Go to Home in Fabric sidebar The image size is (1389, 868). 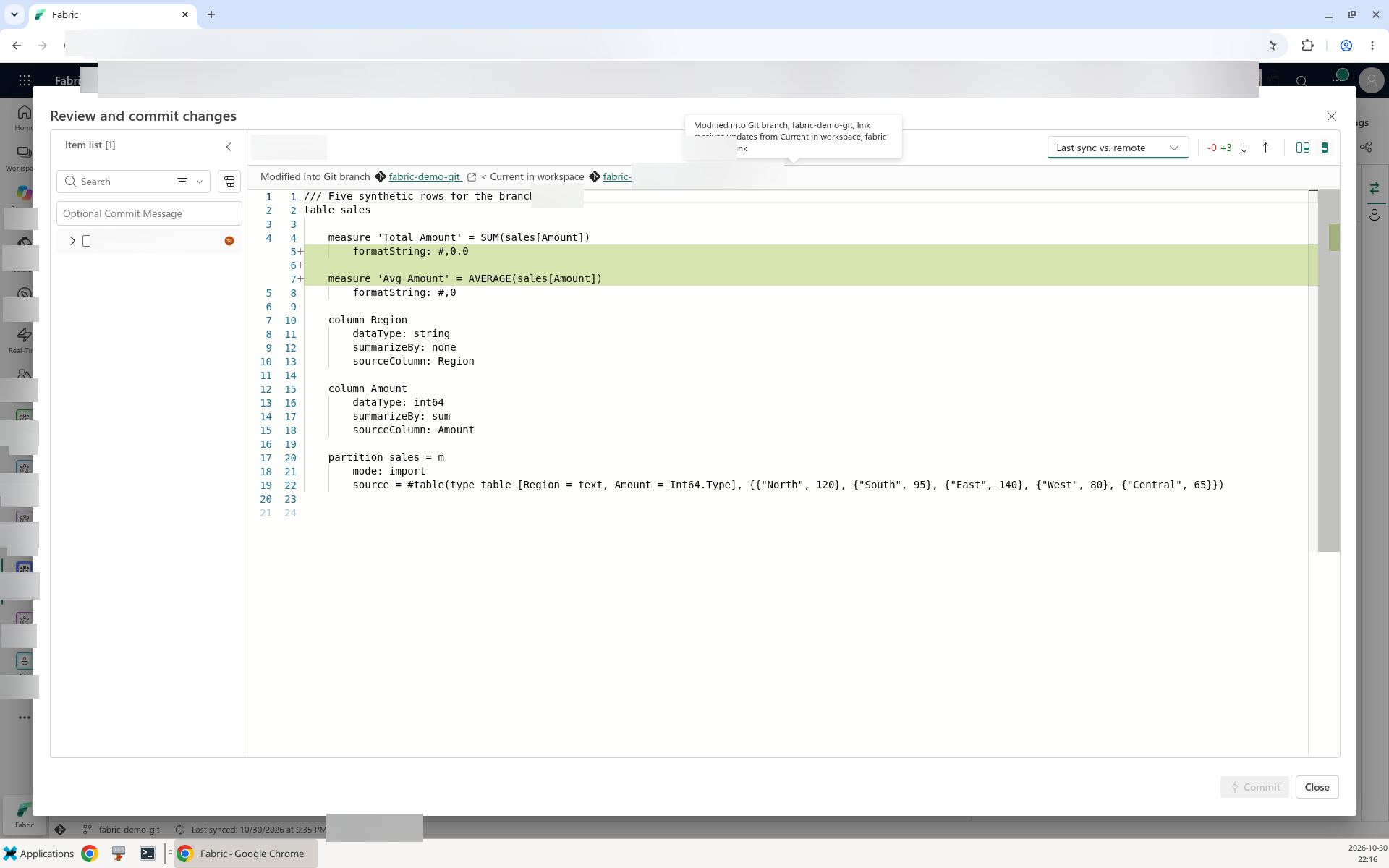(24, 116)
